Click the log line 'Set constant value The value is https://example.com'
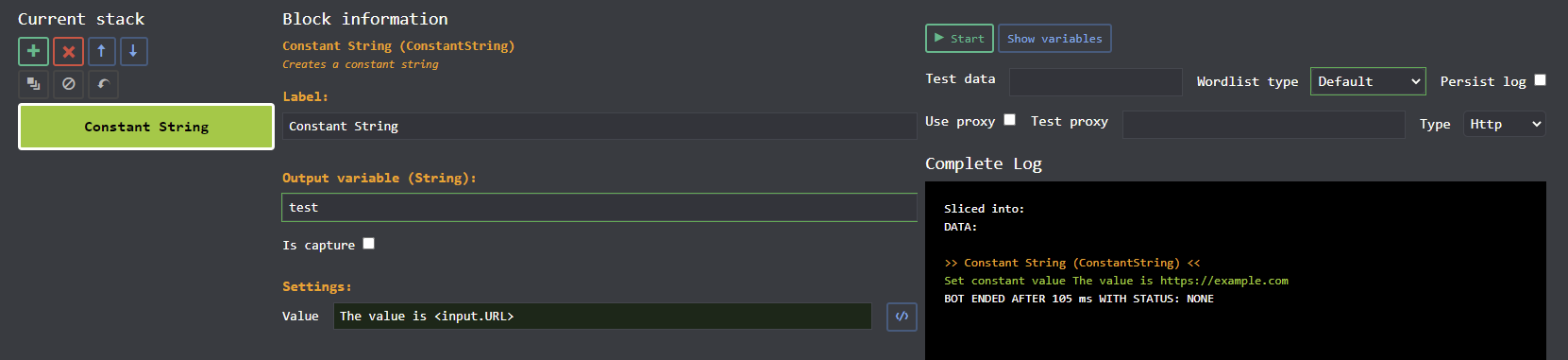This screenshot has width=1568, height=360. (1116, 281)
